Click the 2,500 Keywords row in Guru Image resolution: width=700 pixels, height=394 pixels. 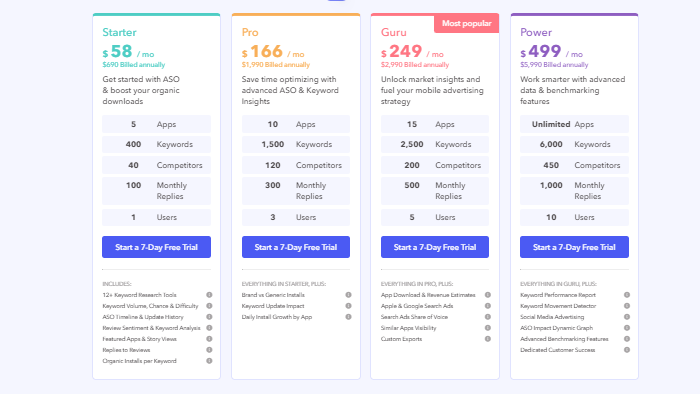(435, 145)
